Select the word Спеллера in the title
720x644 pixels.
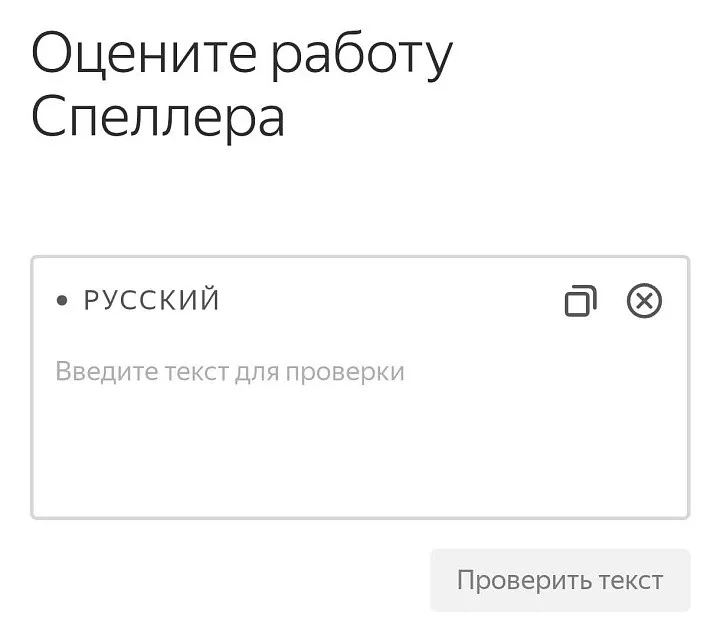pyautogui.click(x=158, y=119)
